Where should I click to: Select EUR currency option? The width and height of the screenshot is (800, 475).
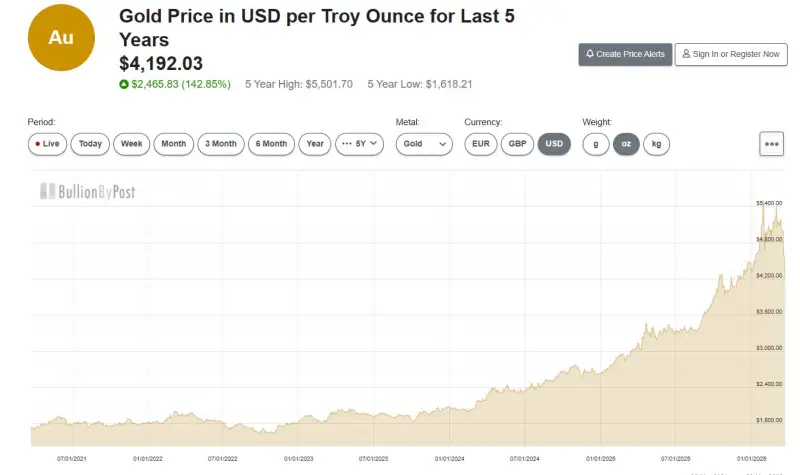pyautogui.click(x=481, y=144)
